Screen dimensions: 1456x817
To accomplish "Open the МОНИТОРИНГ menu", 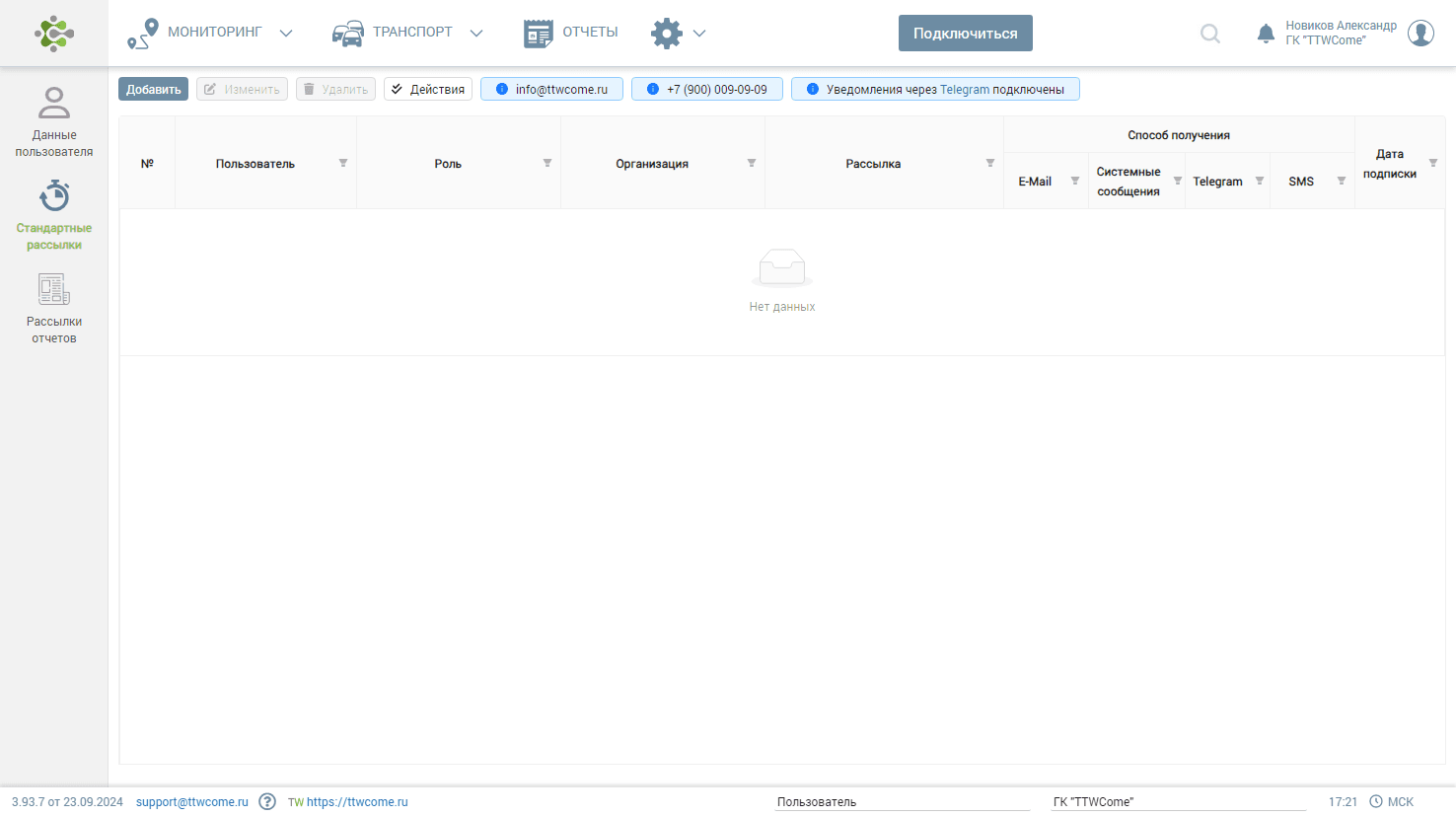I will [x=215, y=32].
